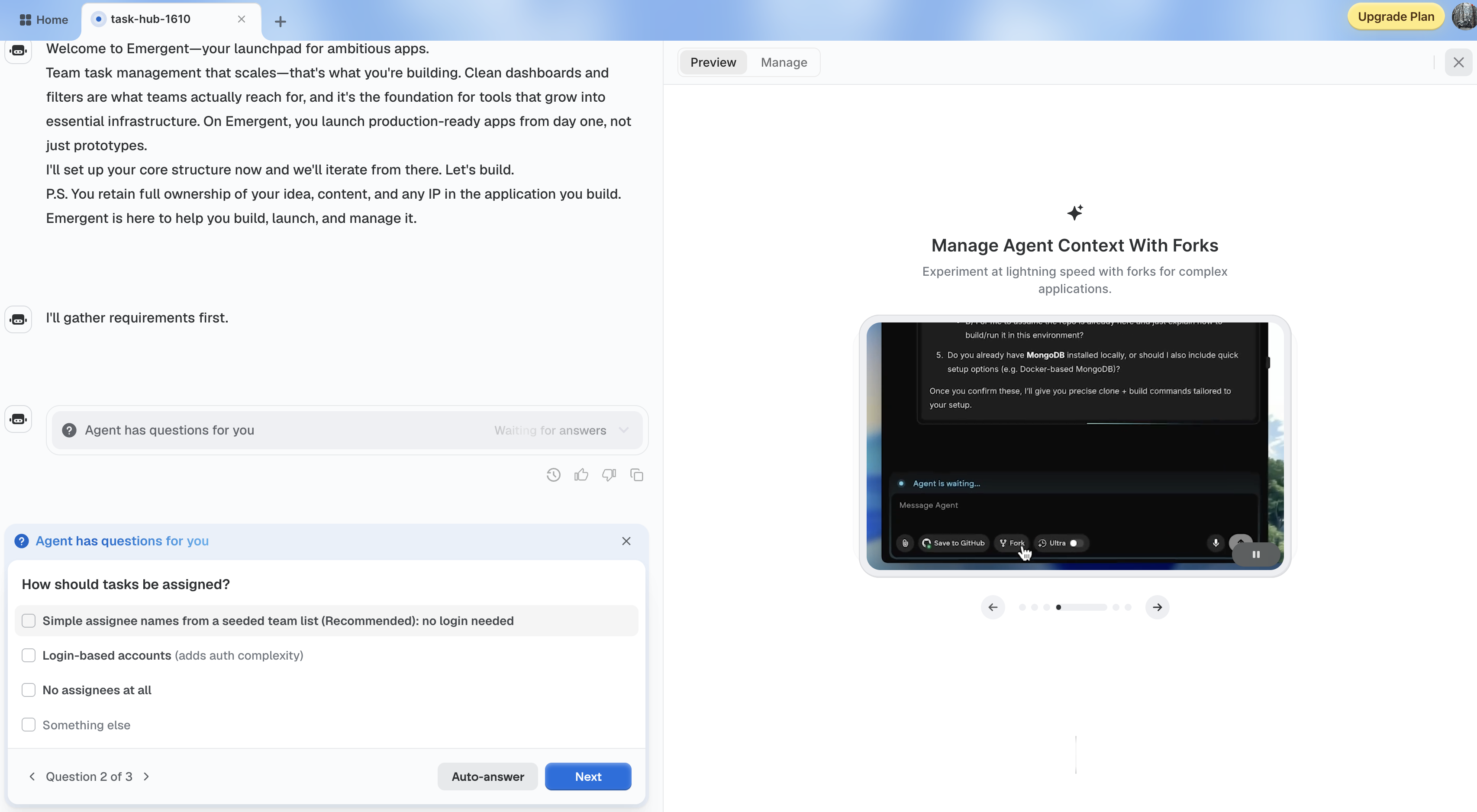
Task: Click the Auto-answer button
Action: (x=487, y=777)
